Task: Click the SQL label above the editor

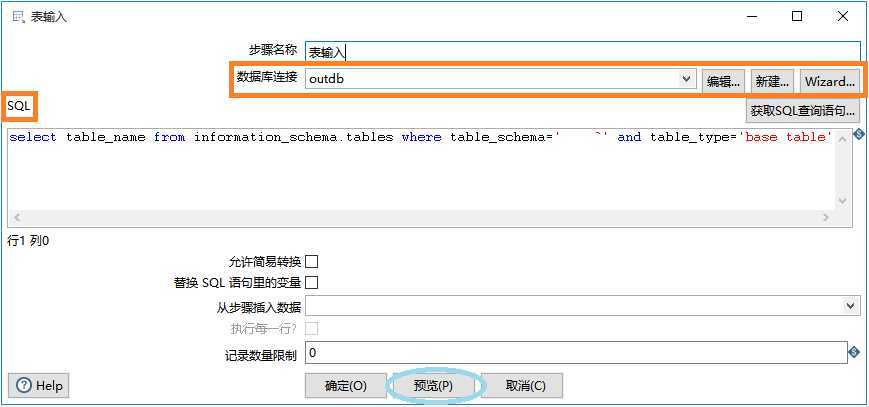Action: [x=19, y=106]
